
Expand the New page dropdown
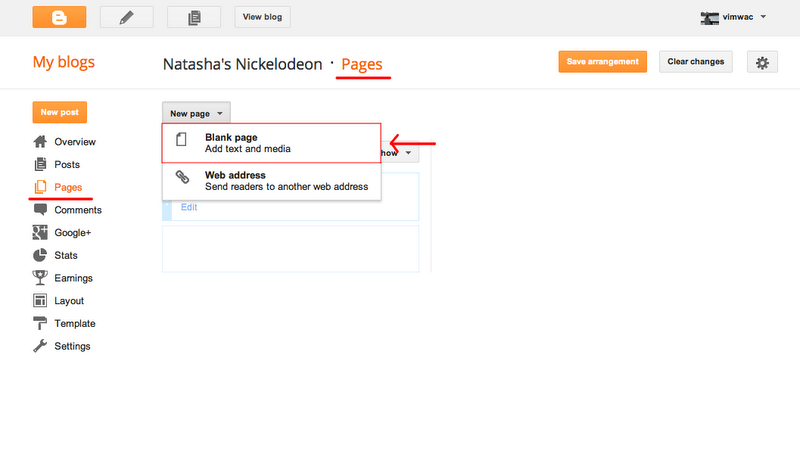pos(196,113)
